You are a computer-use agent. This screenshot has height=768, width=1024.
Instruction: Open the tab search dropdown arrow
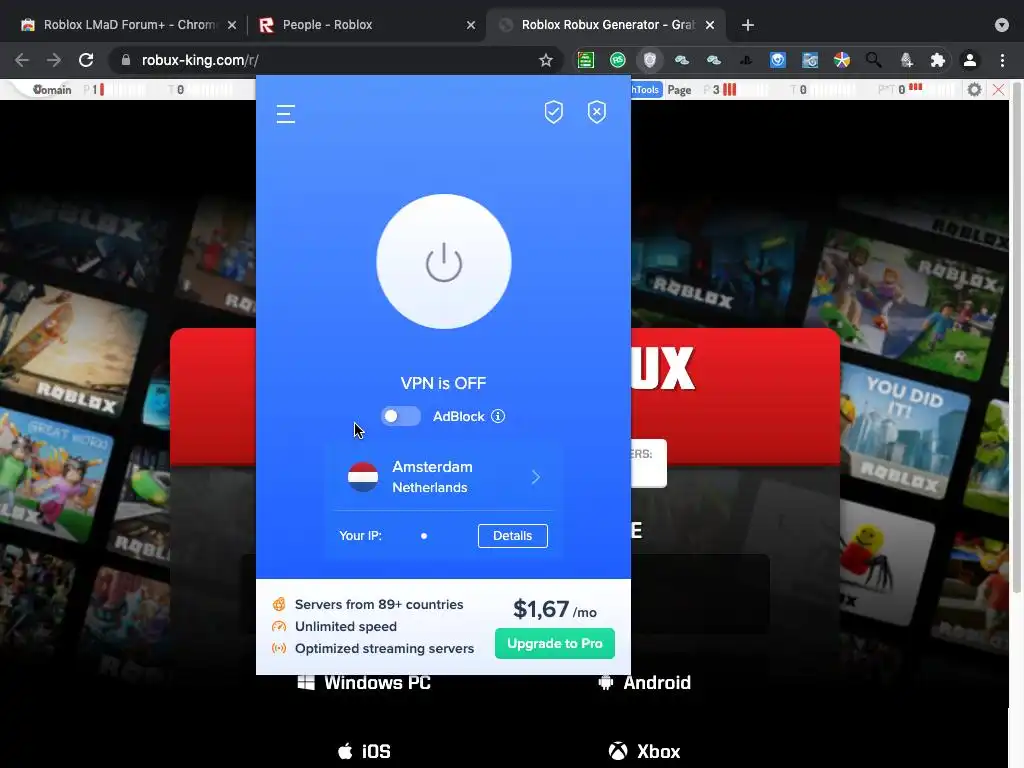click(1002, 25)
